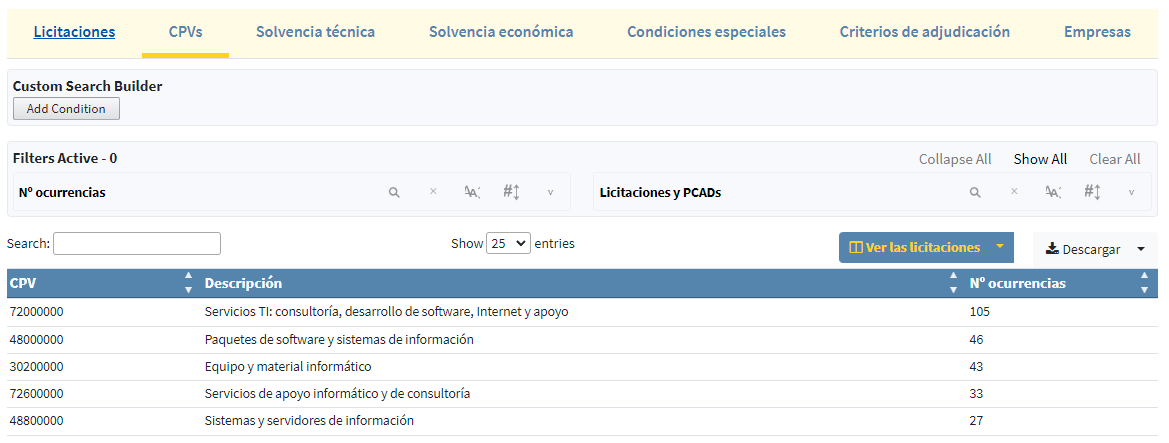The image size is (1169, 443).
Task: Select CPV cell 30200000
Action: (x=37, y=366)
